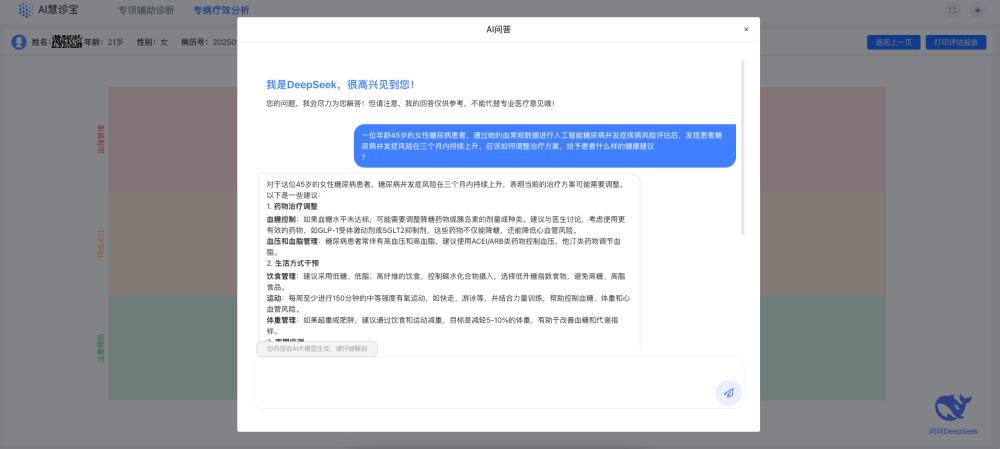The image size is (1000, 449).
Task: Click the 血糖控制 paragraph label
Action: 281,219
